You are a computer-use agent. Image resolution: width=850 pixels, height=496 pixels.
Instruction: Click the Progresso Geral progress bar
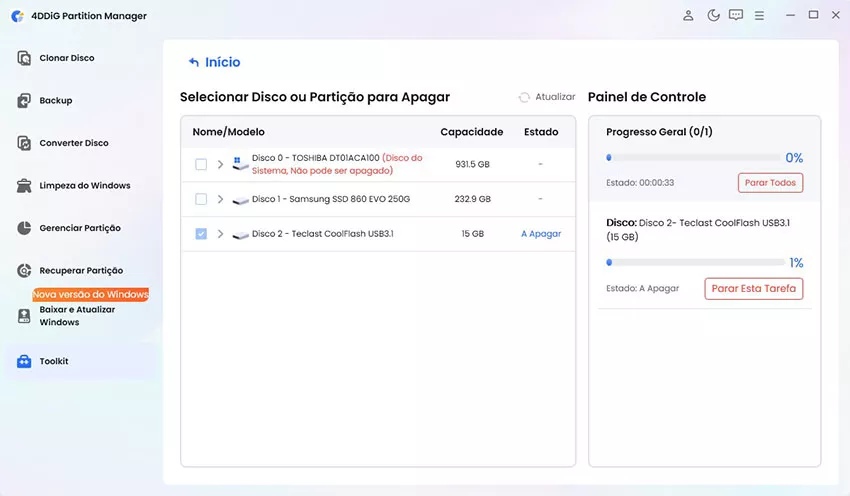coord(693,158)
